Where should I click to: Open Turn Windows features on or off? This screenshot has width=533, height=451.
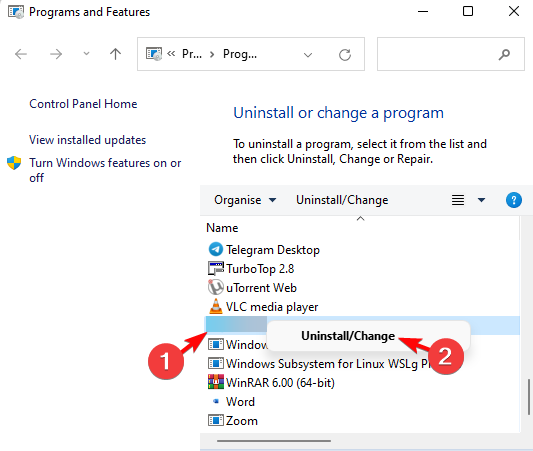[105, 170]
